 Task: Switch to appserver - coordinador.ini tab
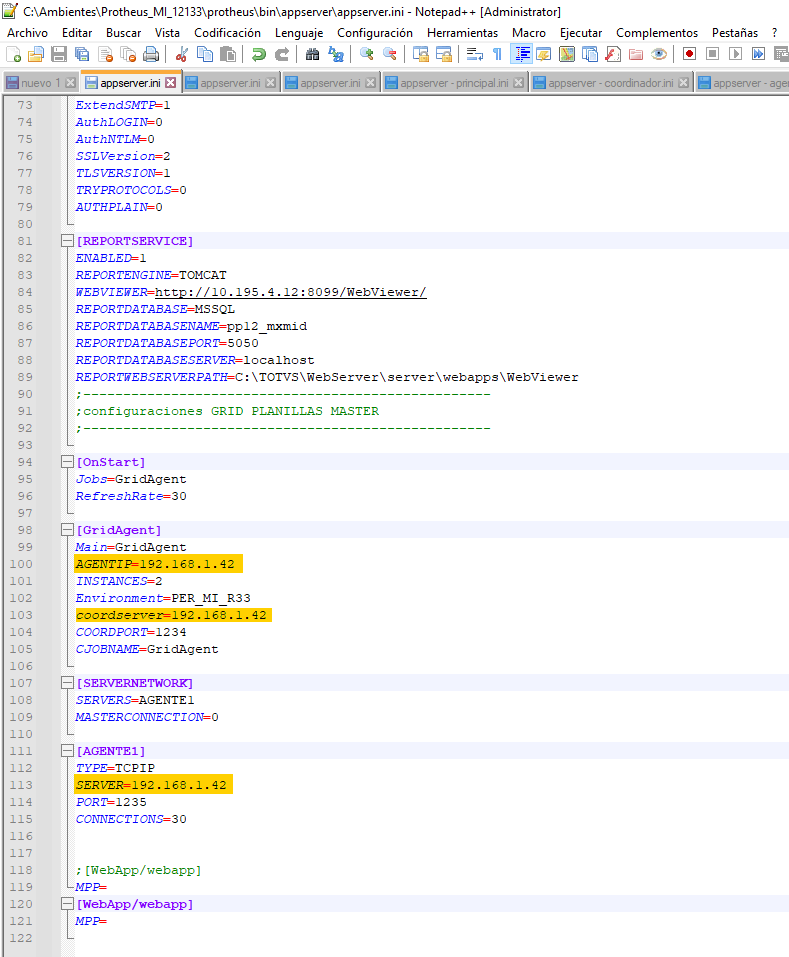(611, 82)
